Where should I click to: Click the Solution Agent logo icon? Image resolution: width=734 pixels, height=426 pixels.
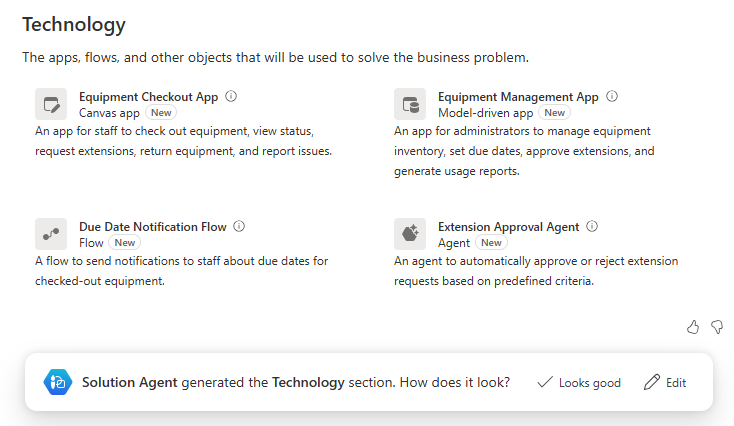(x=58, y=382)
